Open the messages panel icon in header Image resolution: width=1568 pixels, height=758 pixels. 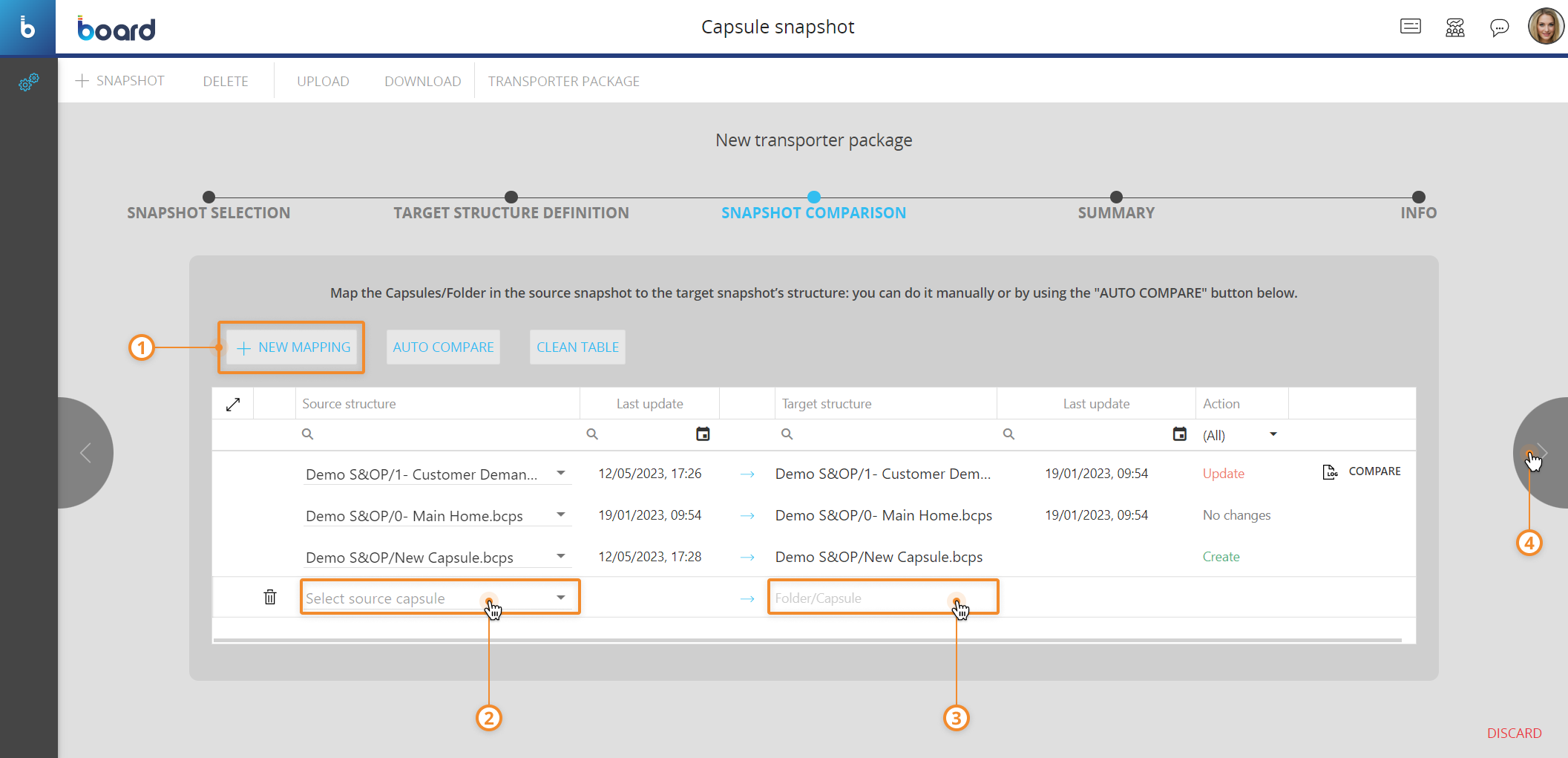click(1410, 27)
